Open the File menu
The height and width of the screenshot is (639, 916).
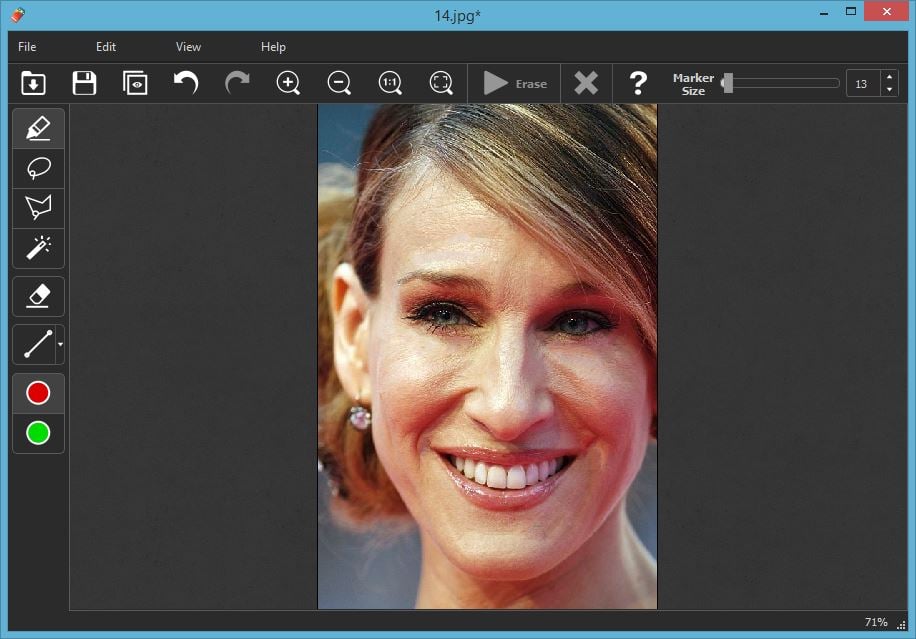(x=27, y=47)
